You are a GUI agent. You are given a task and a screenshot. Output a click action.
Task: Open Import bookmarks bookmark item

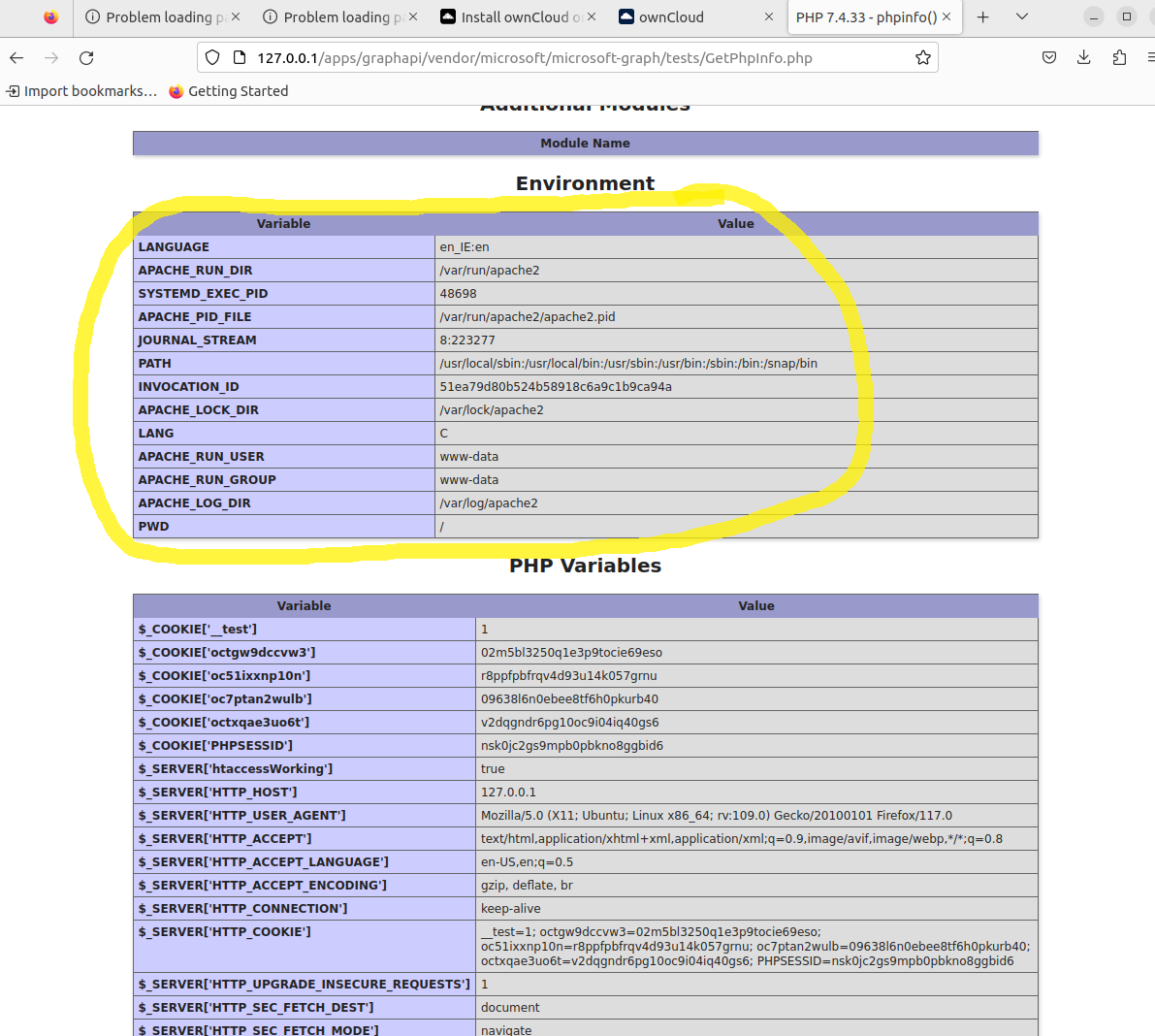click(81, 91)
